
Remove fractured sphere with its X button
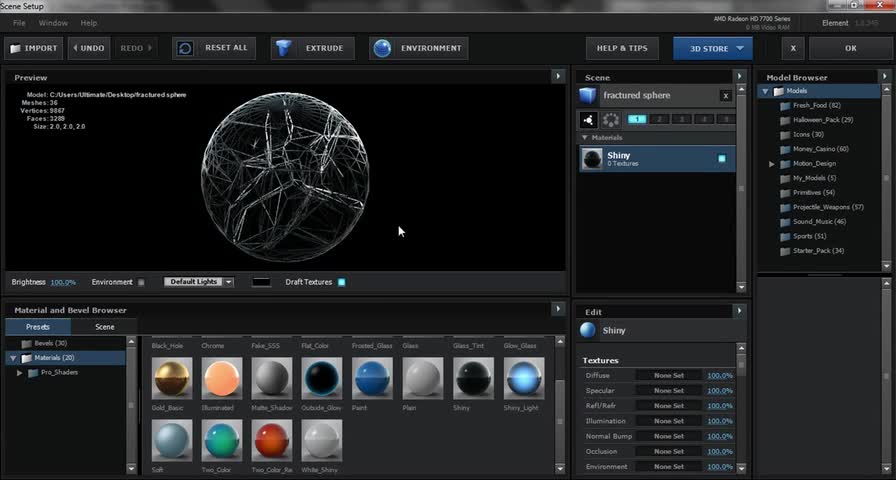(x=725, y=96)
